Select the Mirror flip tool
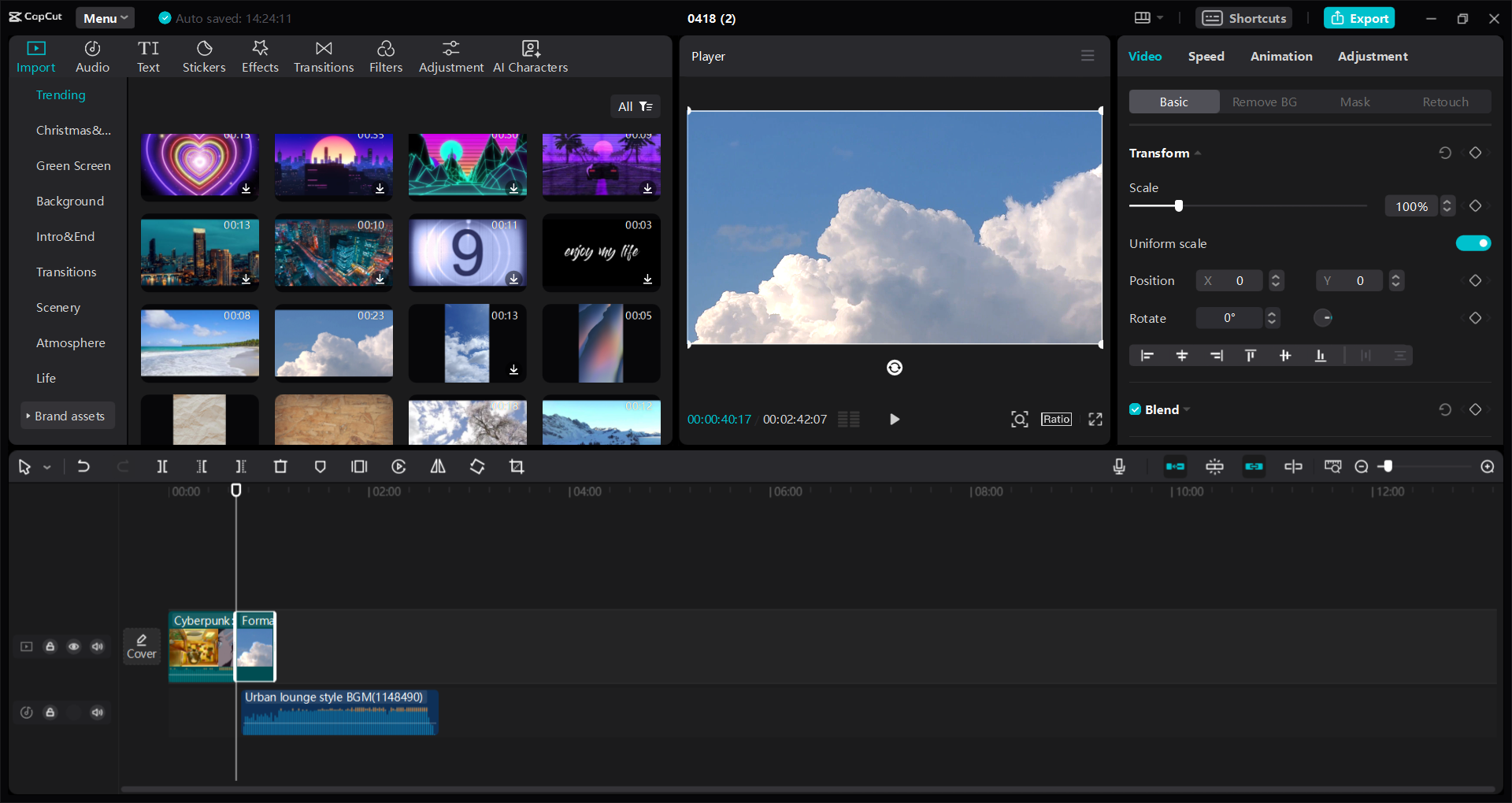Screen dimensions: 1512x803 pos(438,466)
